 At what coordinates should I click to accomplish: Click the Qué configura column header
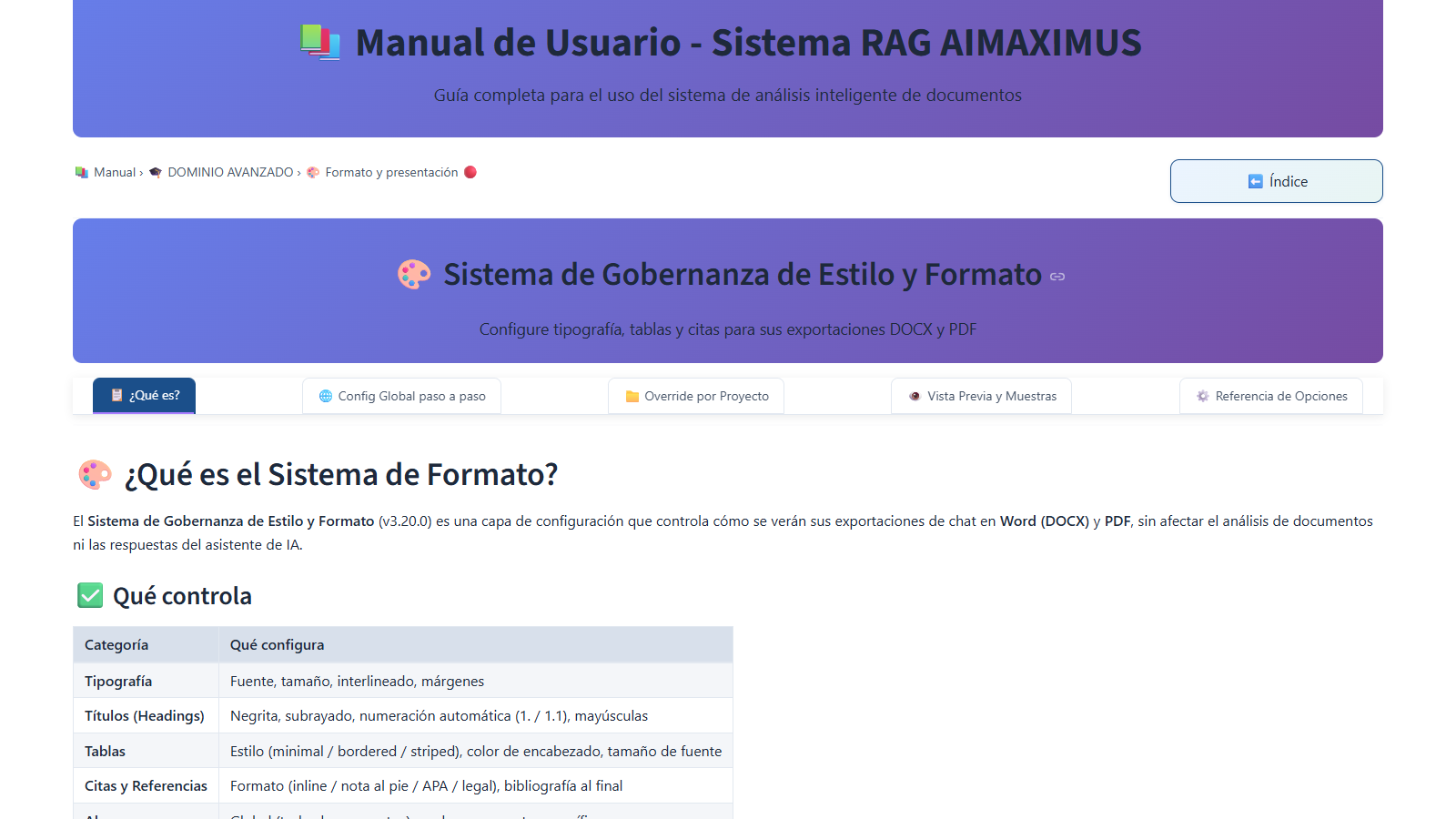point(476,644)
